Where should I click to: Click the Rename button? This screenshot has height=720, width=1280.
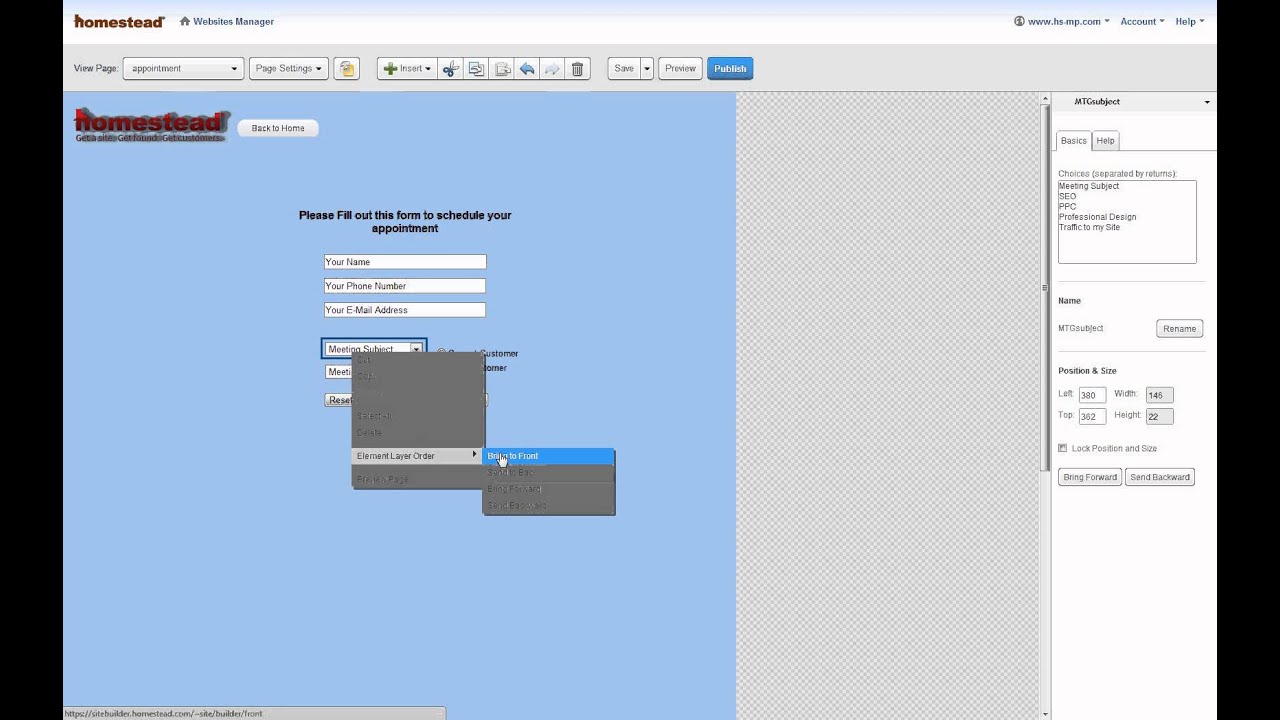point(1179,329)
